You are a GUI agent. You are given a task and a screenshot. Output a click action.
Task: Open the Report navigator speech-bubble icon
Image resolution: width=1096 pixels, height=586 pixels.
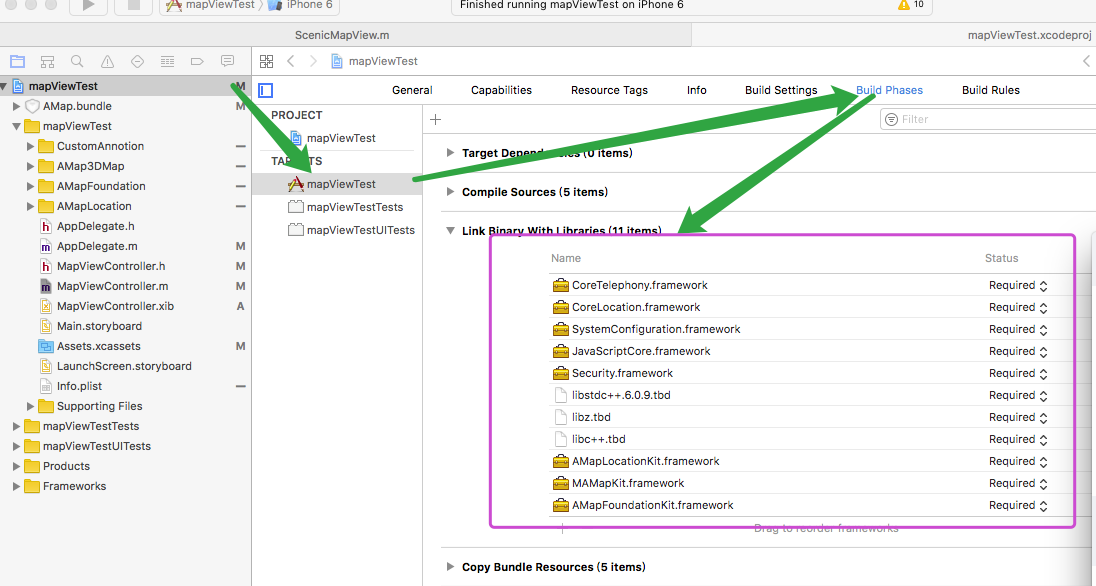(227, 62)
